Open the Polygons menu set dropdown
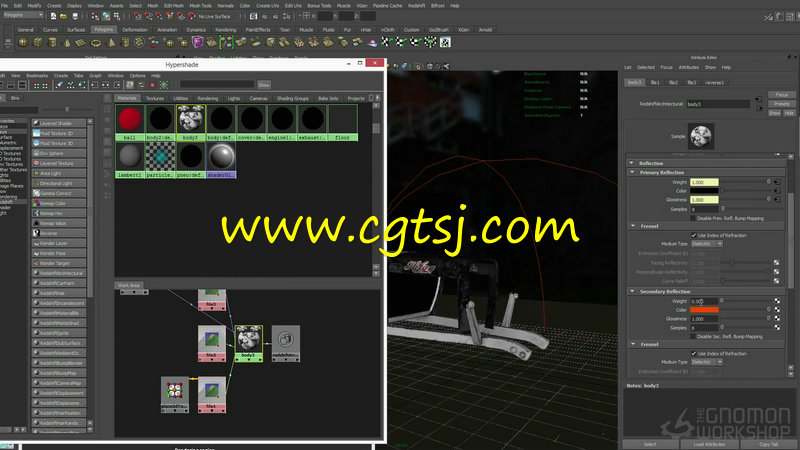Image resolution: width=800 pixels, height=450 pixels. [23, 15]
